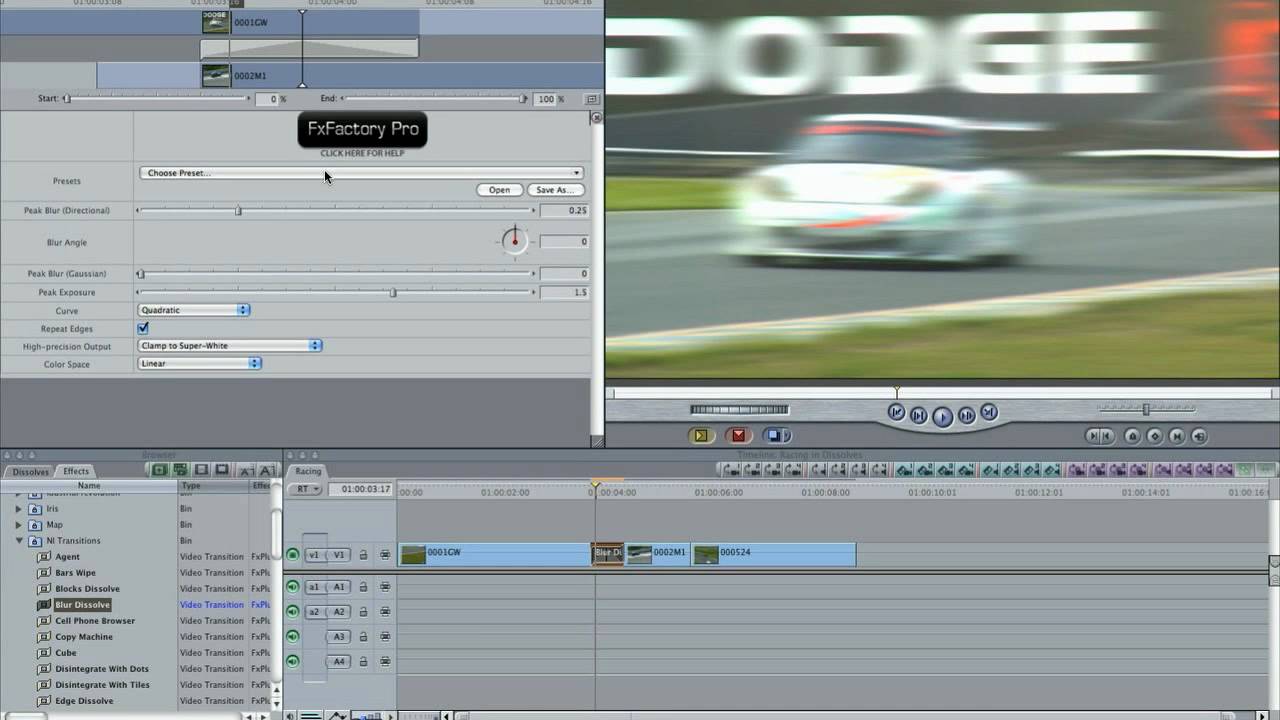Click A3 destination track button
Screen dimensions: 1280x720
(x=339, y=636)
